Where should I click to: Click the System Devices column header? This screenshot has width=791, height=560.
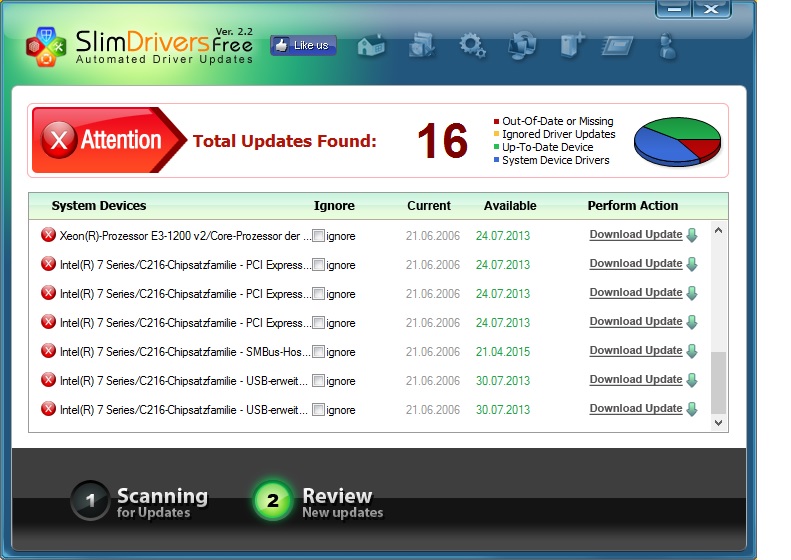(99, 206)
